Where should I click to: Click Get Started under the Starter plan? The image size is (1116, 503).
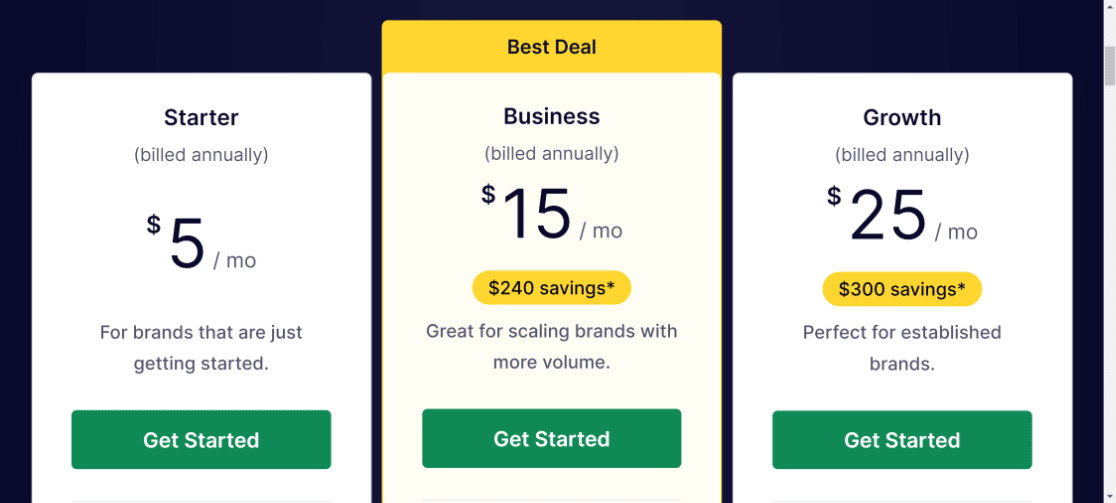coord(201,440)
